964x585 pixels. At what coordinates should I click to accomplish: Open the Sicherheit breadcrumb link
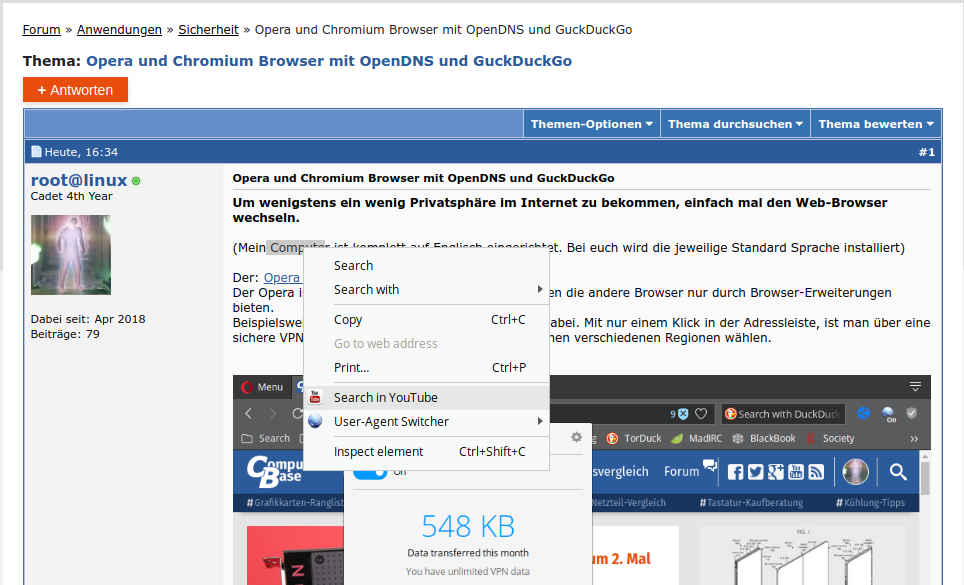tap(208, 29)
